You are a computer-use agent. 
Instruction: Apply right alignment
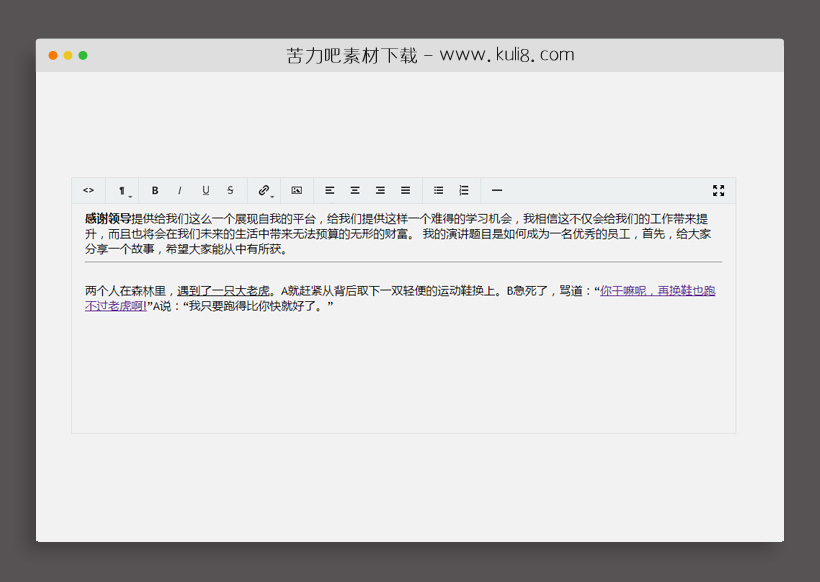pos(380,190)
